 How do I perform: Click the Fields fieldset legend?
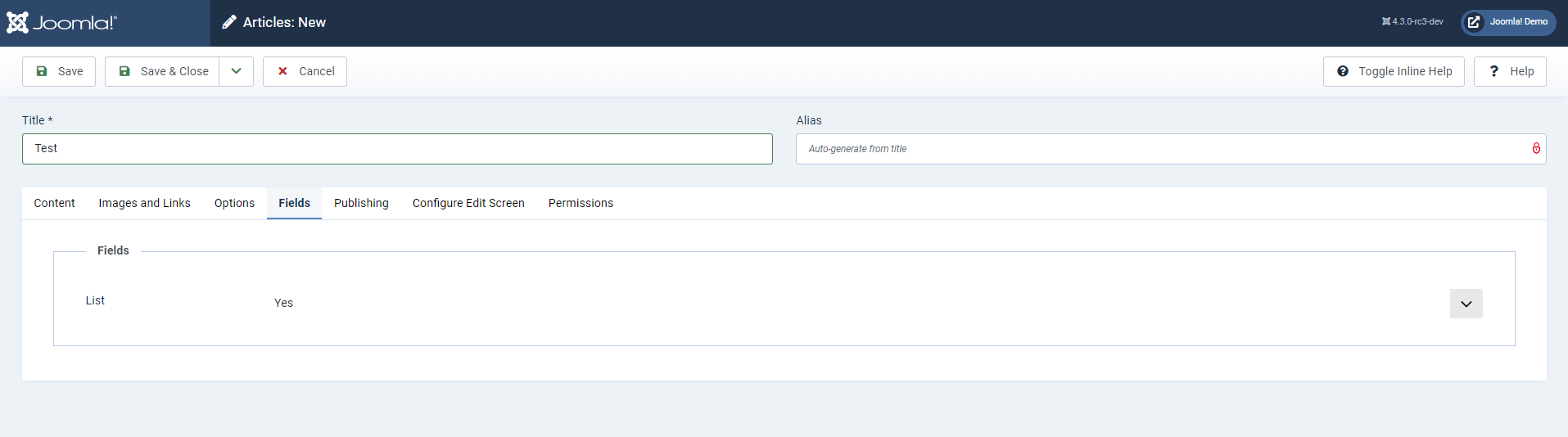click(x=113, y=250)
